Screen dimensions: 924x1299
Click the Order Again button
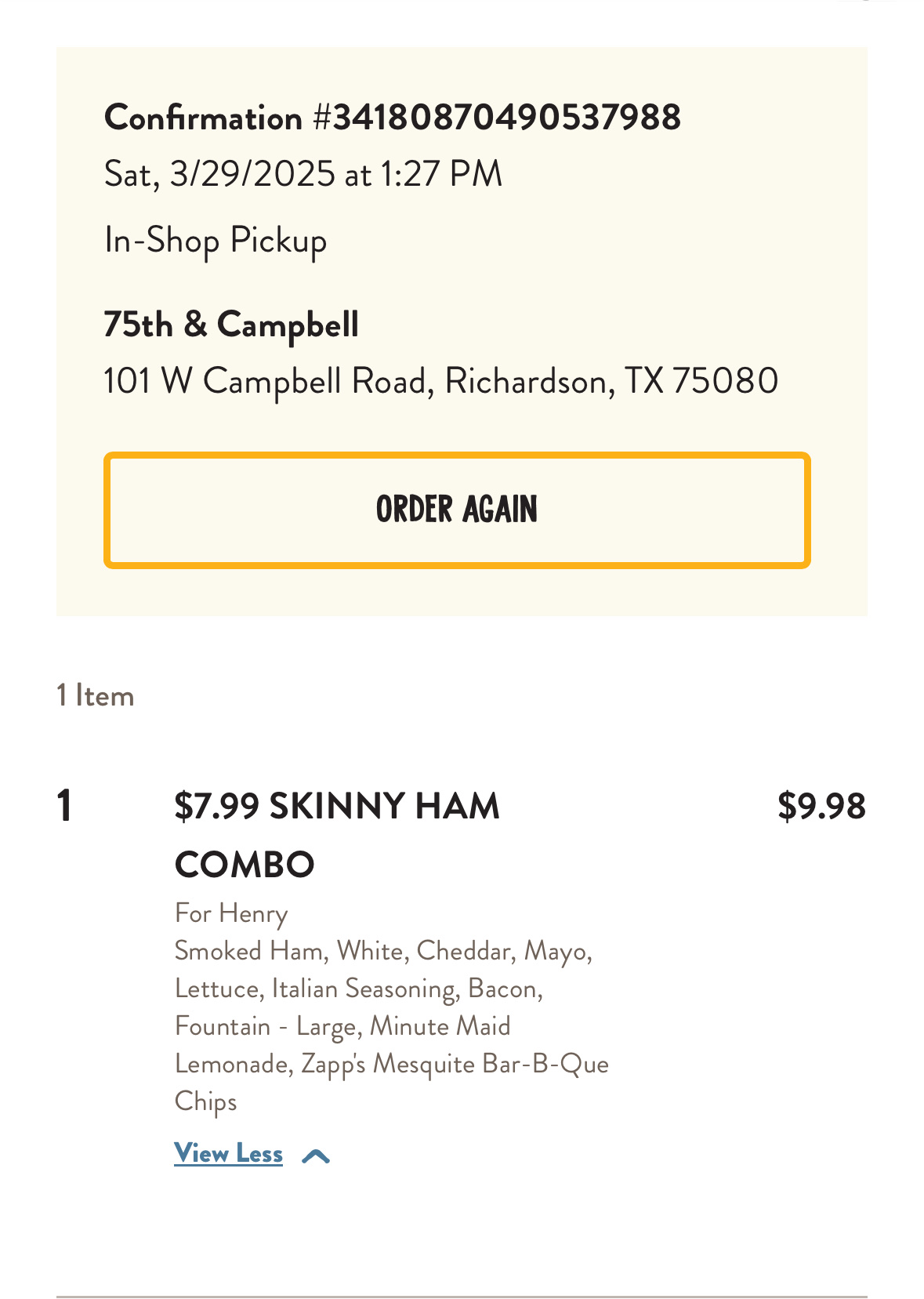tap(457, 510)
